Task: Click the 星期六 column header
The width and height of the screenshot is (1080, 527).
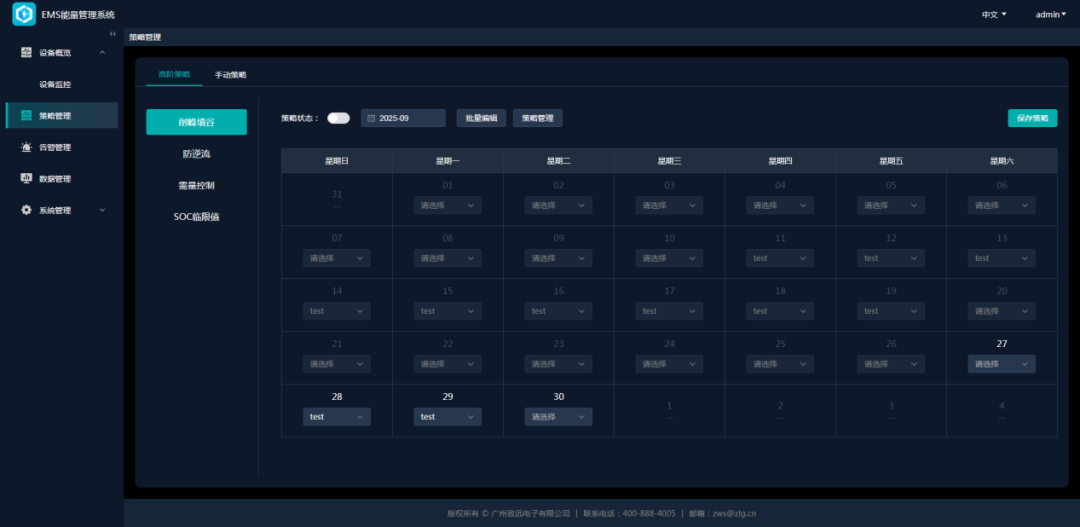Action: (1001, 161)
